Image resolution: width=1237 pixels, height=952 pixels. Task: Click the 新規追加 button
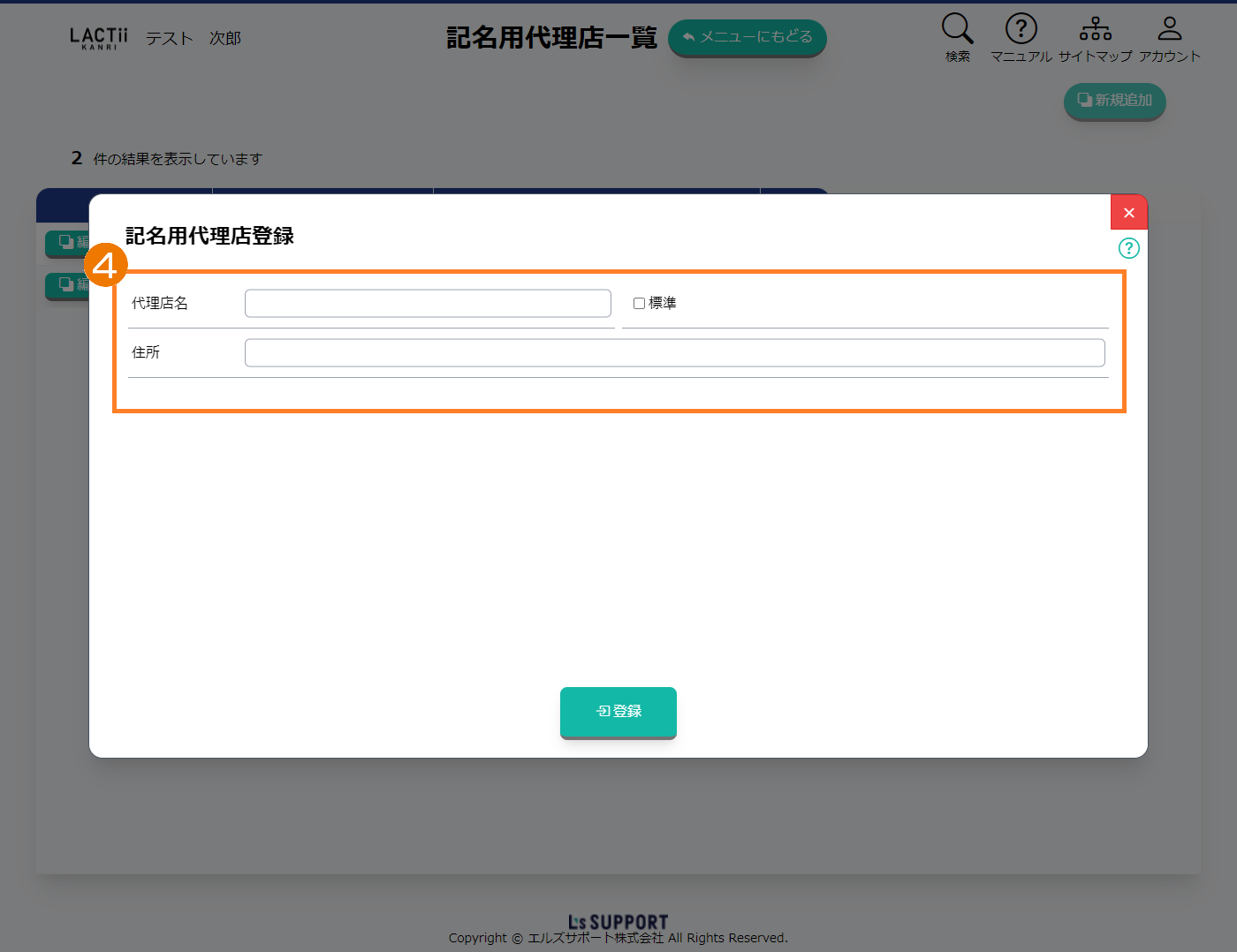click(1114, 101)
